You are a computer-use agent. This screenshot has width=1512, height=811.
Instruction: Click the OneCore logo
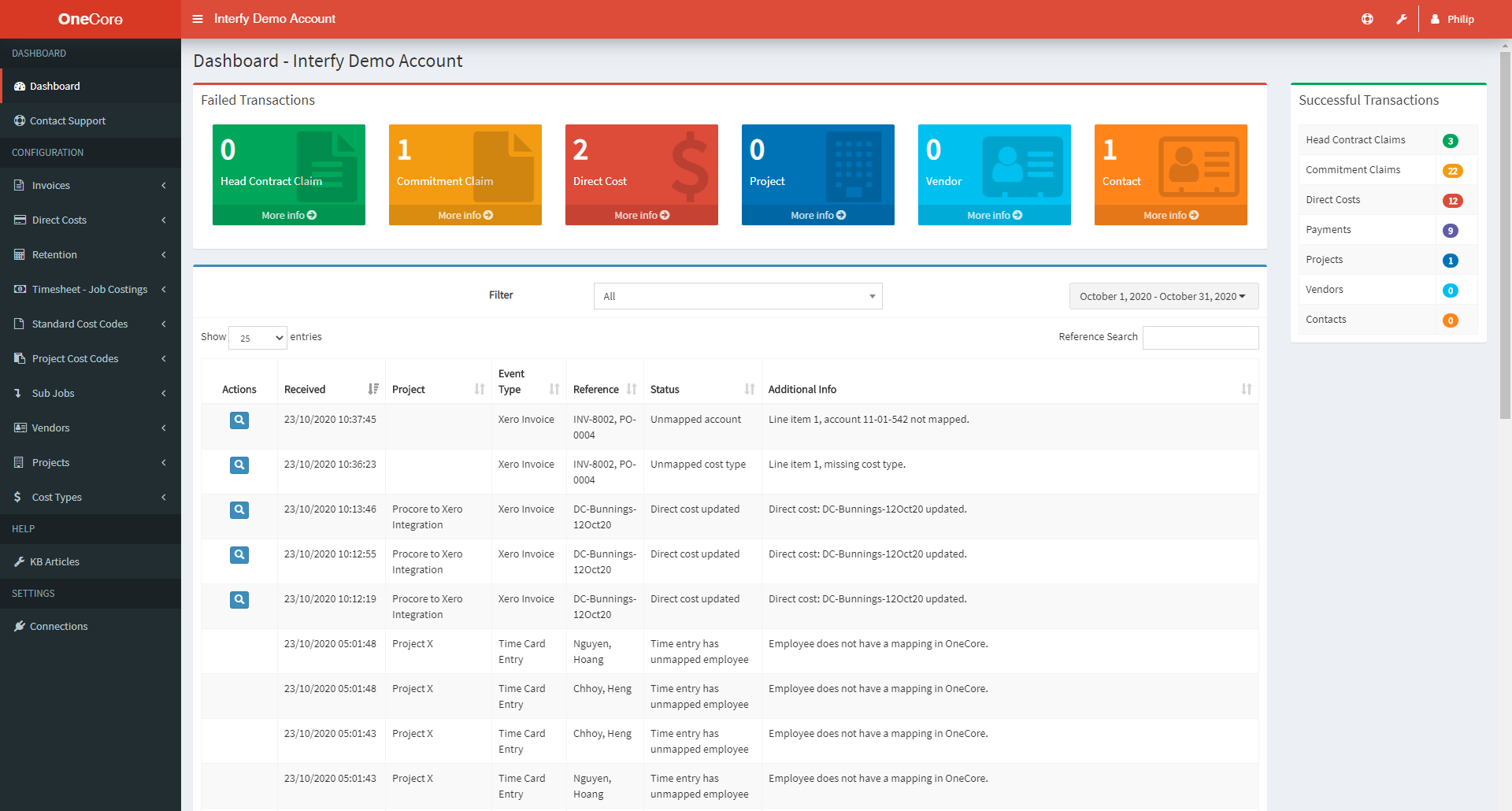pyautogui.click(x=91, y=19)
